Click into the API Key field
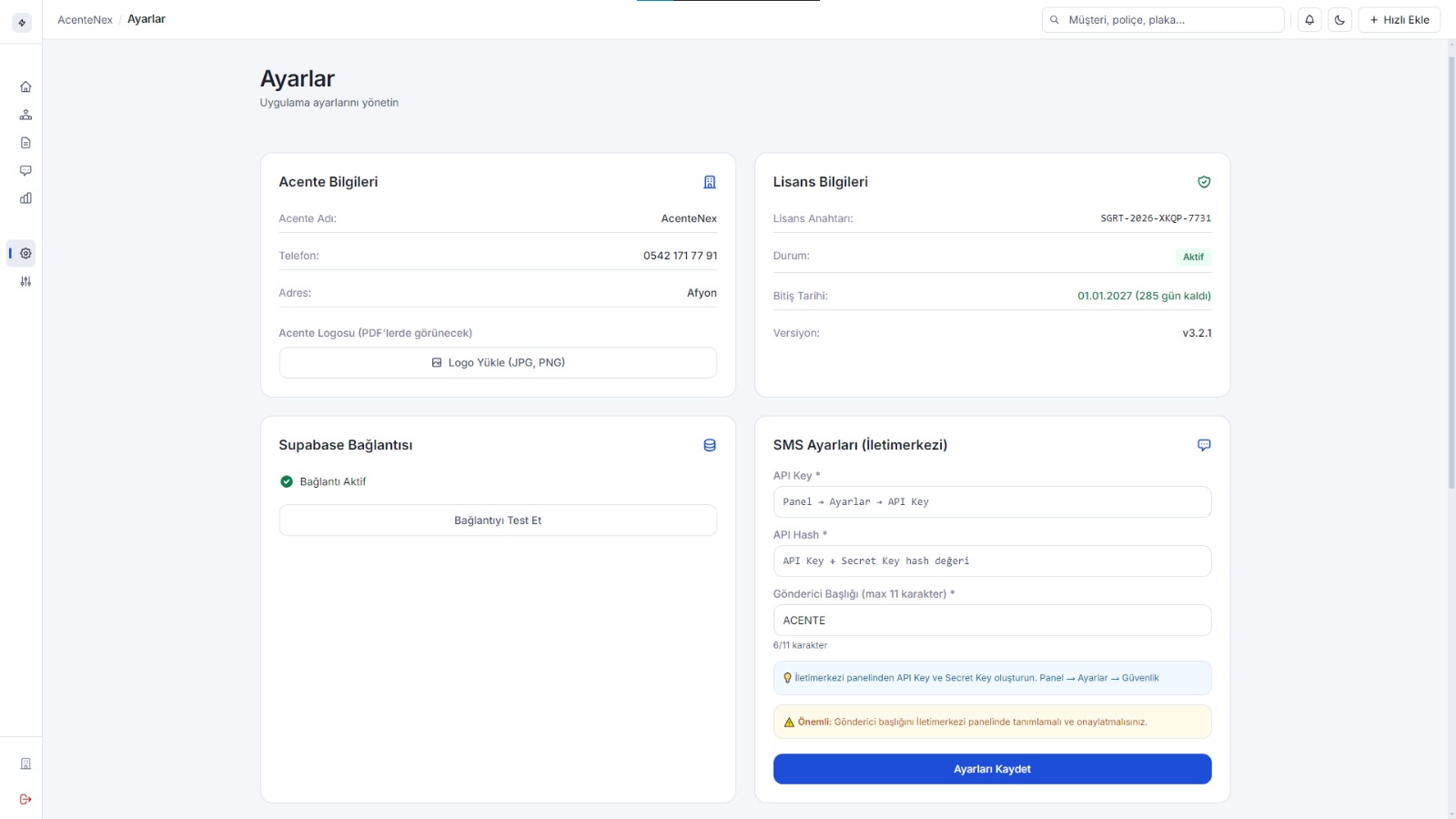 tap(992, 502)
